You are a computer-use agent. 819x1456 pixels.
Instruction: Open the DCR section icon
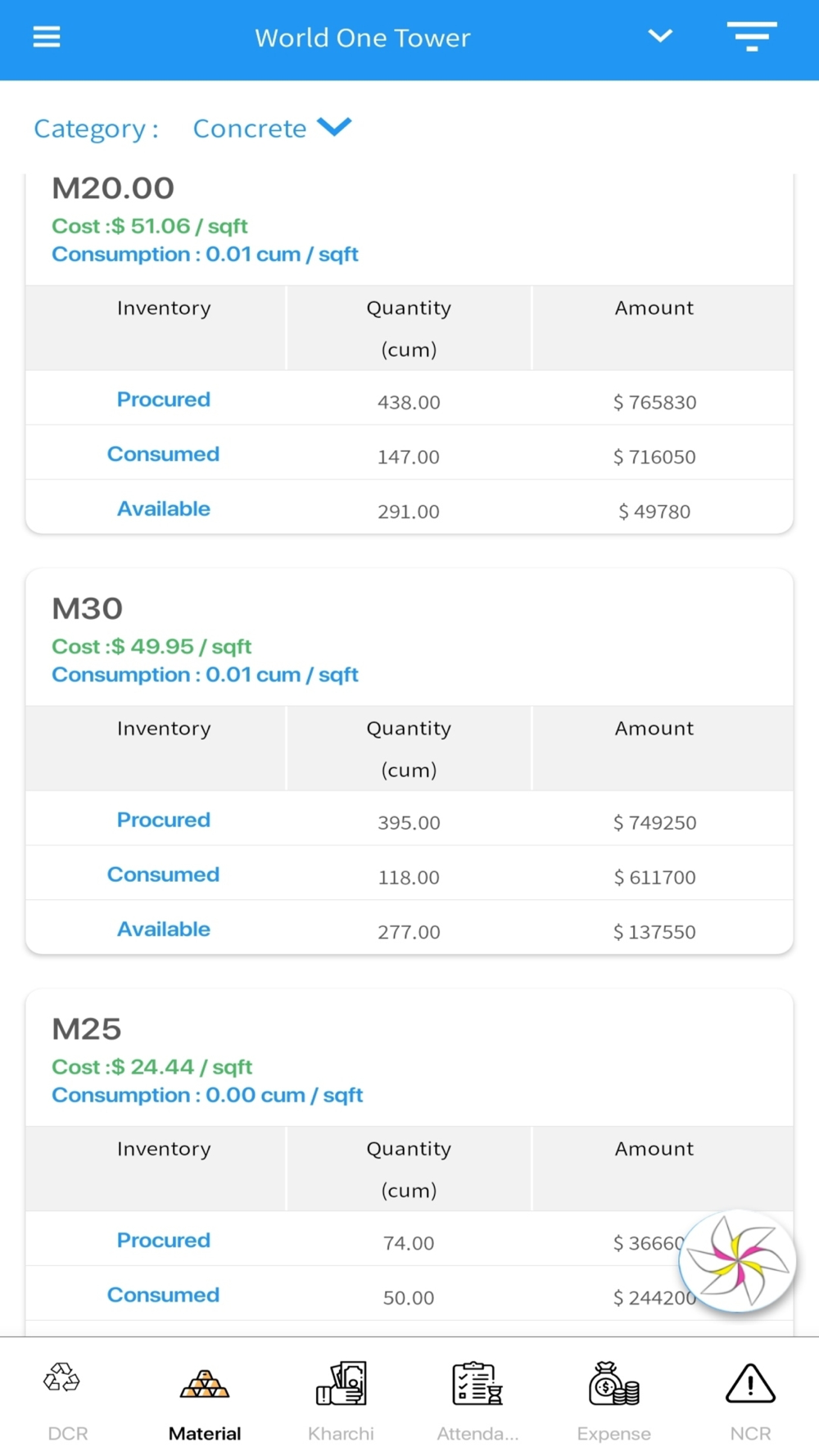62,1378
